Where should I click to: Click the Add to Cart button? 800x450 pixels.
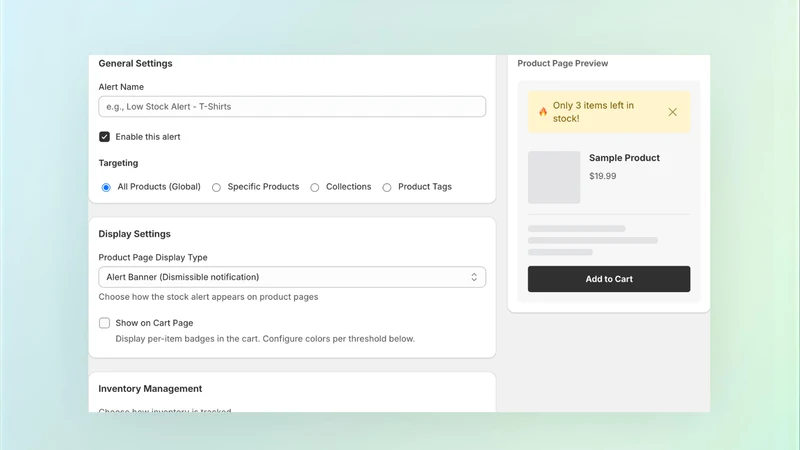click(609, 279)
